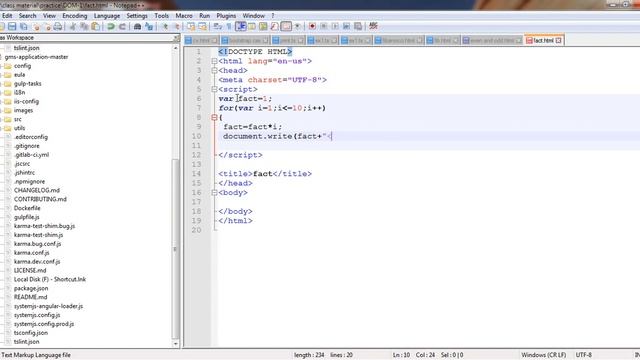Click the Windows (CR LF) status entry

click(x=543, y=355)
